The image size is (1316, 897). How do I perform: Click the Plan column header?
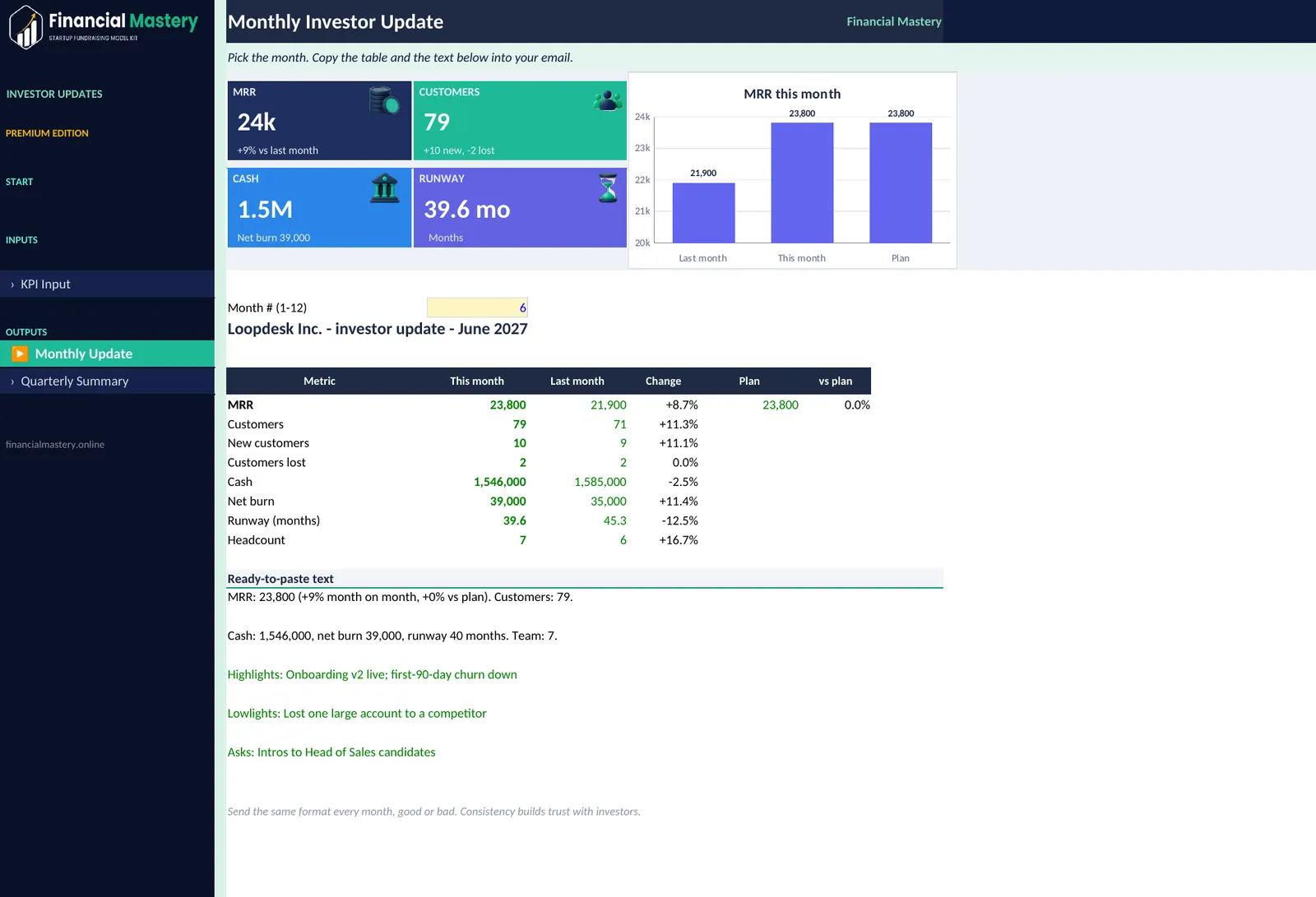click(x=749, y=381)
